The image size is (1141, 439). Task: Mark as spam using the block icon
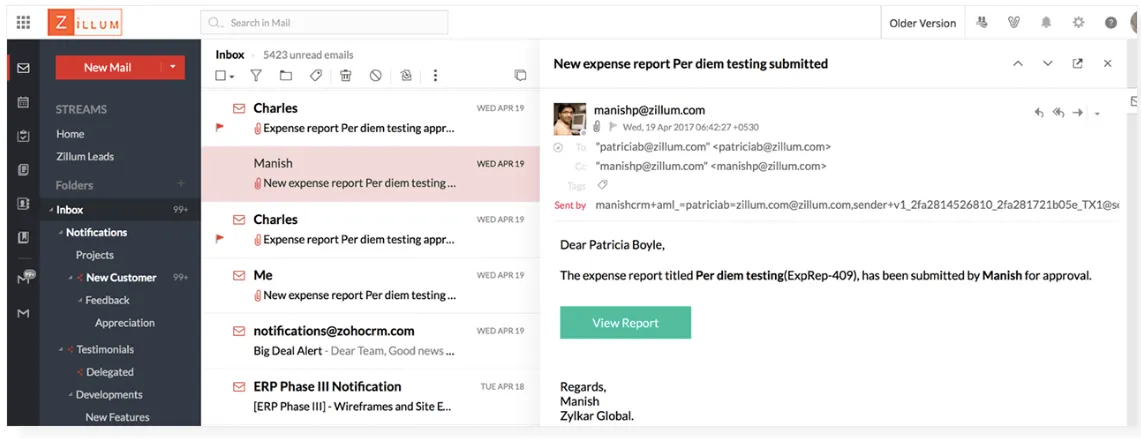[x=375, y=75]
